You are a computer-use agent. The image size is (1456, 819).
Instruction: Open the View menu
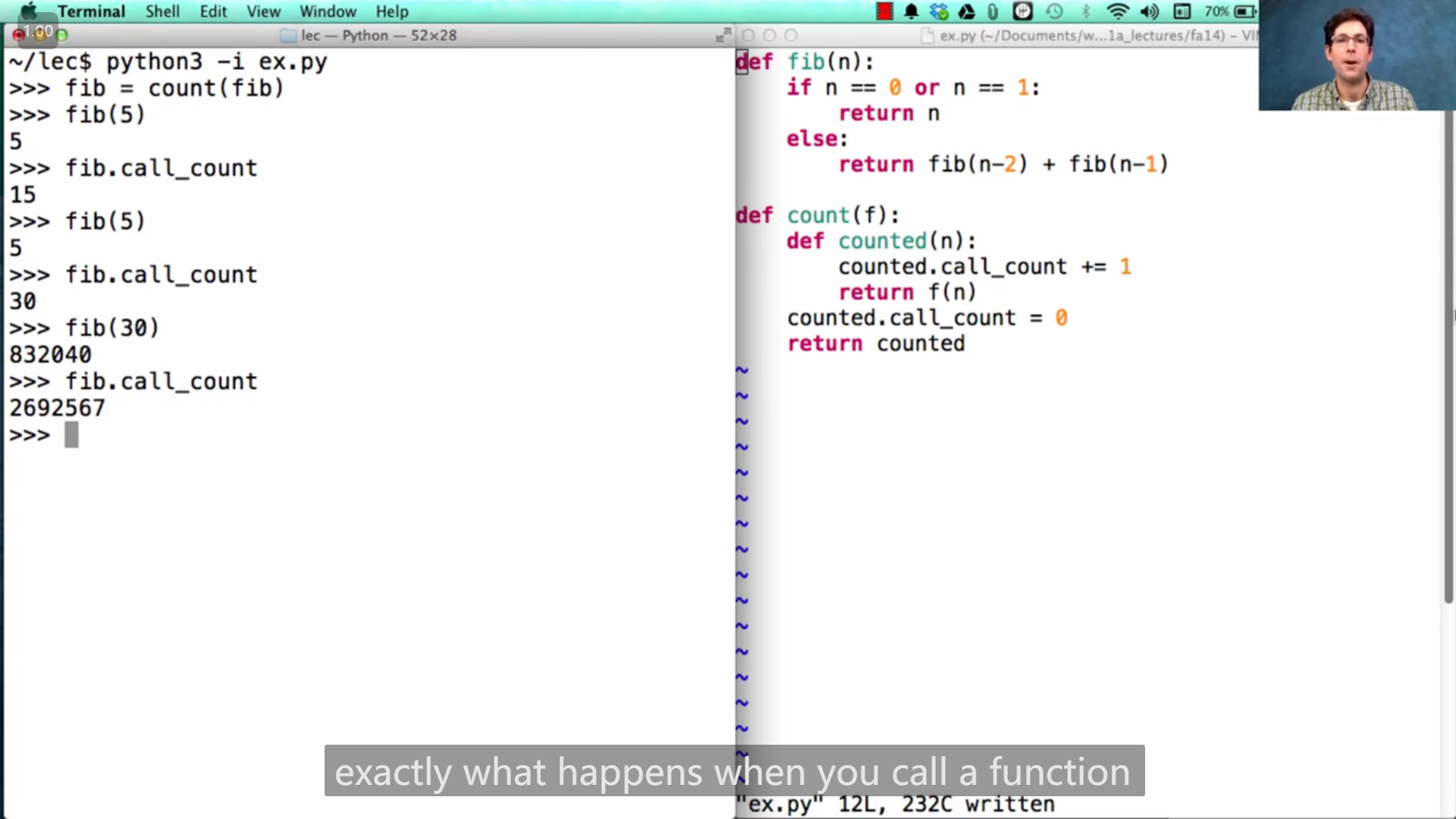click(x=263, y=11)
